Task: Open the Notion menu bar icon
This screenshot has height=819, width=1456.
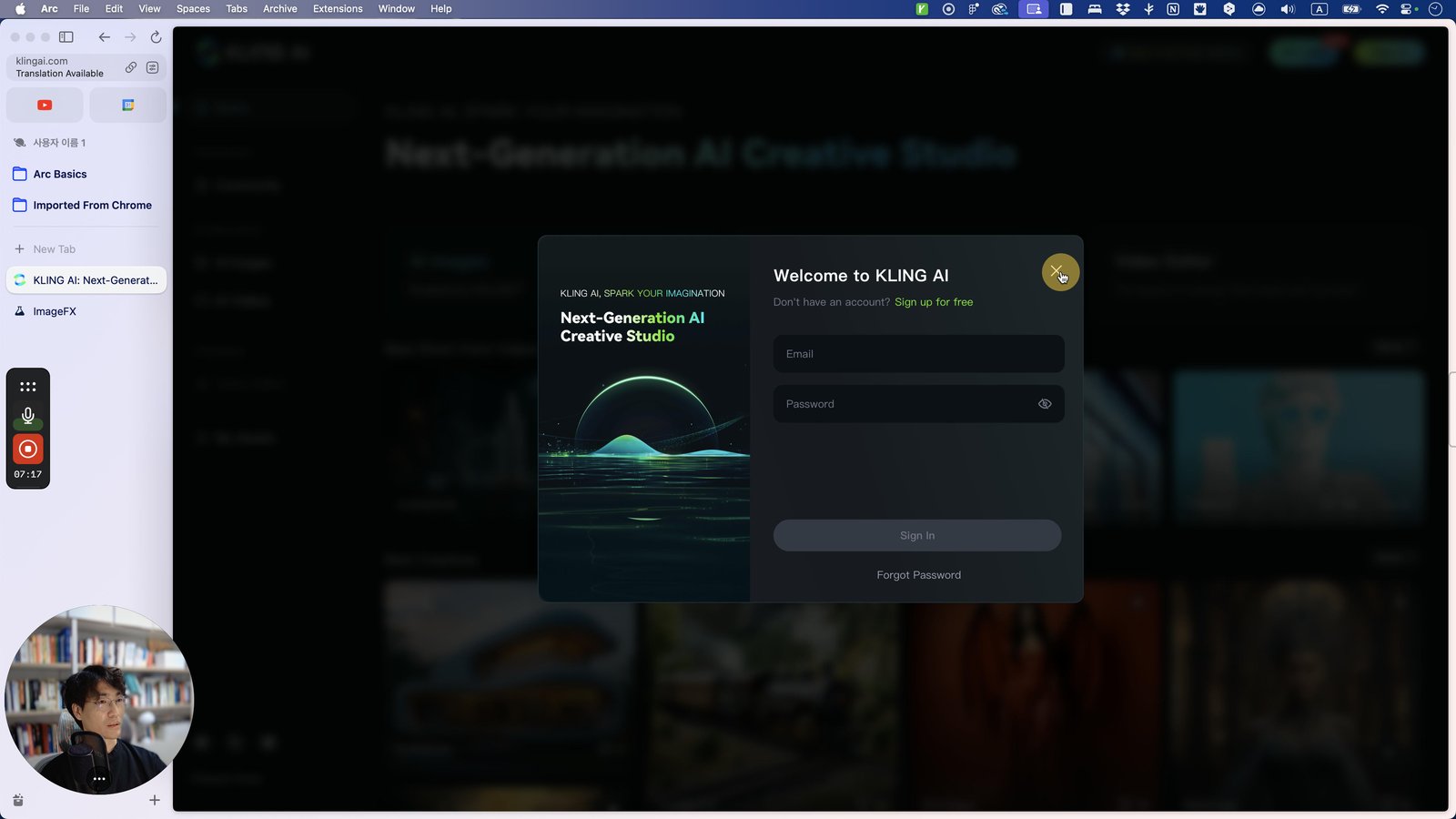Action: 1173,9
